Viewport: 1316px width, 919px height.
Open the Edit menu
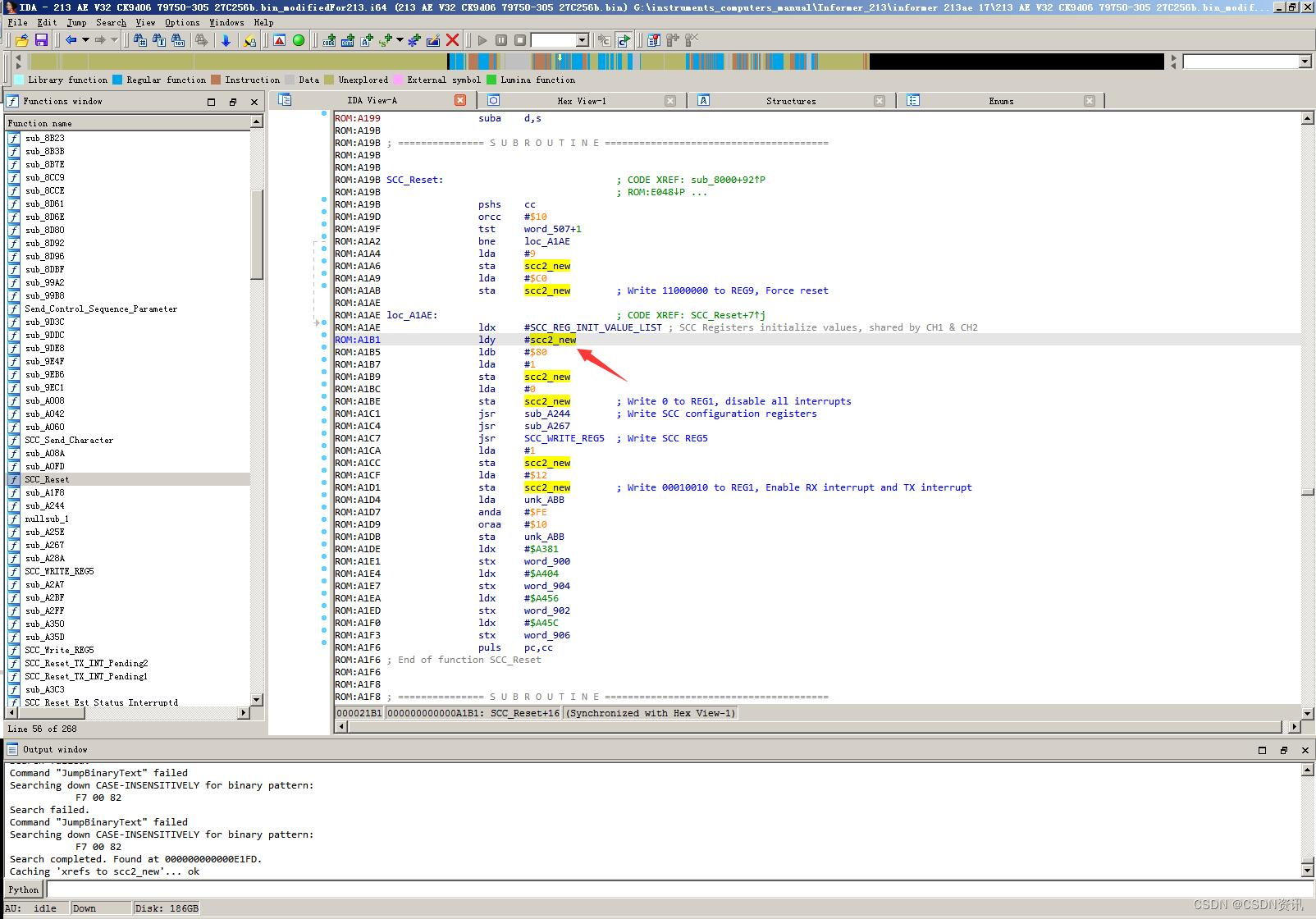click(x=47, y=22)
